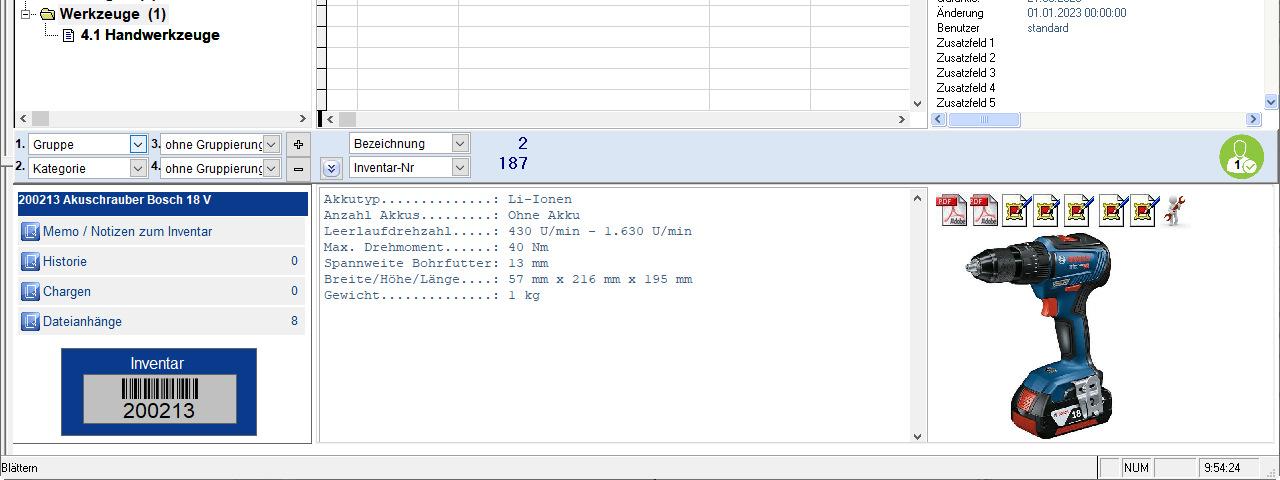1280x480 pixels.
Task: Click the Historie row icon
Action: click(x=30, y=262)
